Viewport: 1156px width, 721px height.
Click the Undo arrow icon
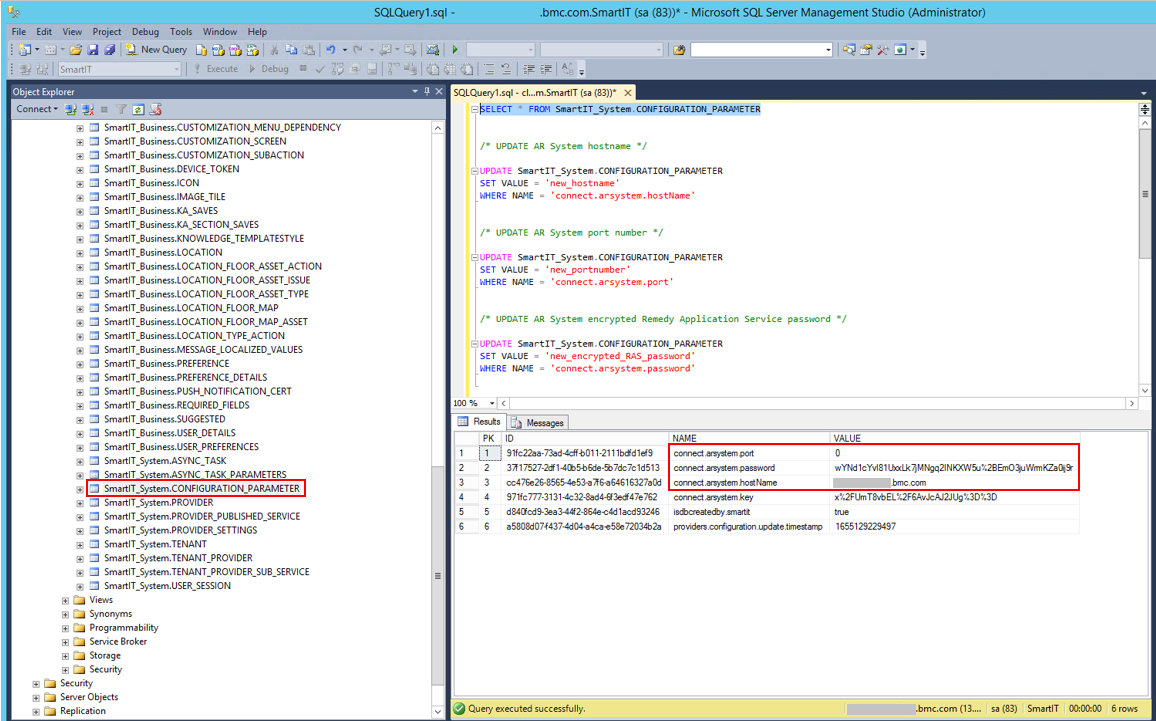331,50
